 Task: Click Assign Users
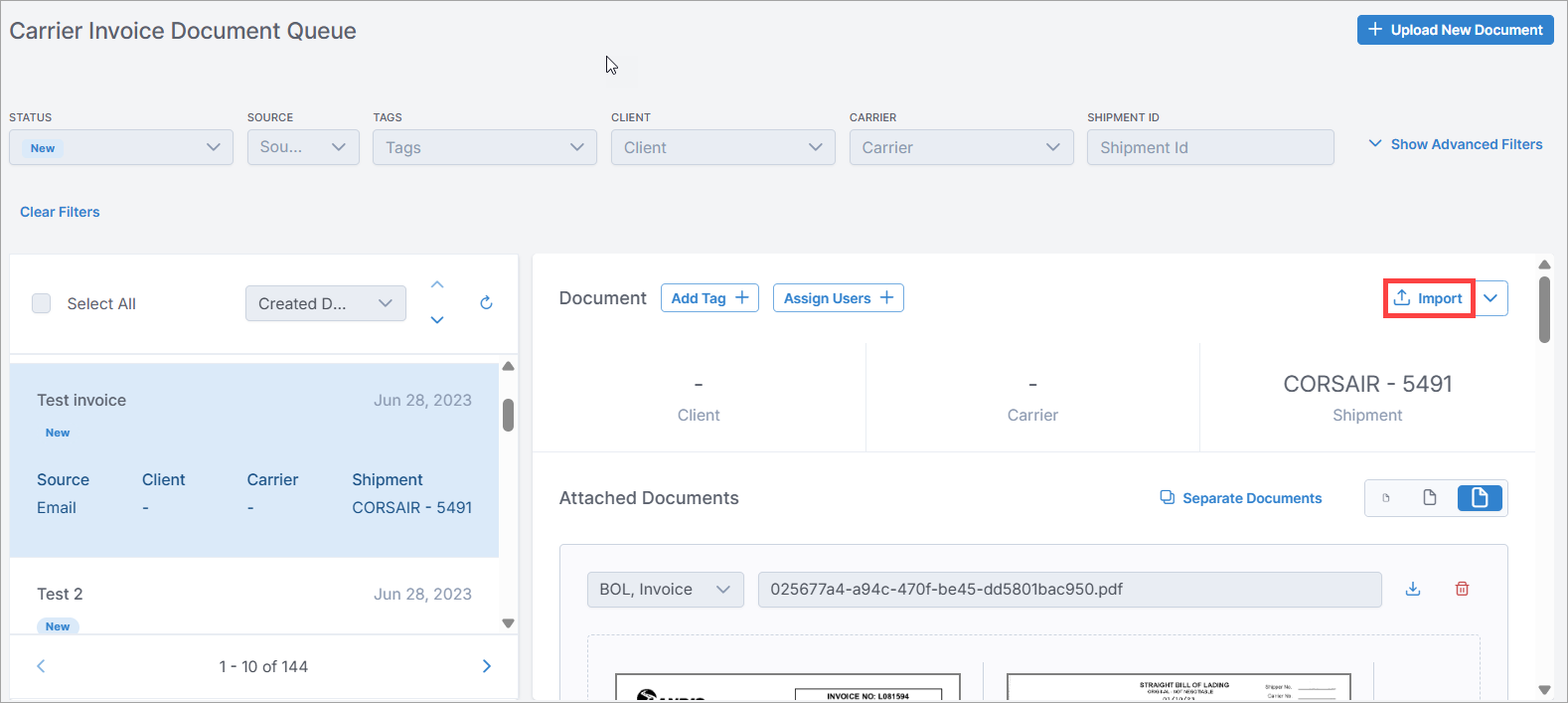point(839,298)
